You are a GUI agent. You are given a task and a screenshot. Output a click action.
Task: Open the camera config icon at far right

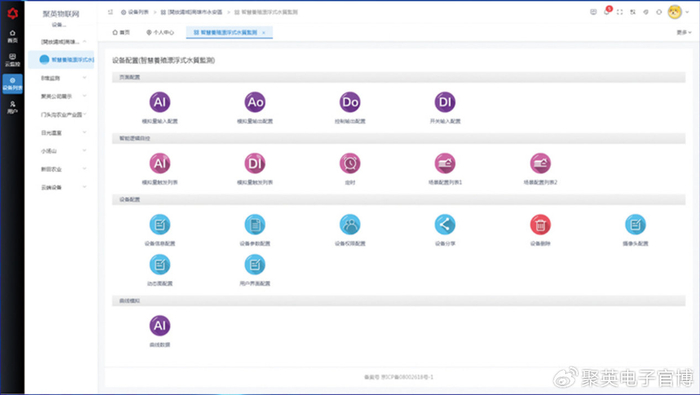click(635, 225)
